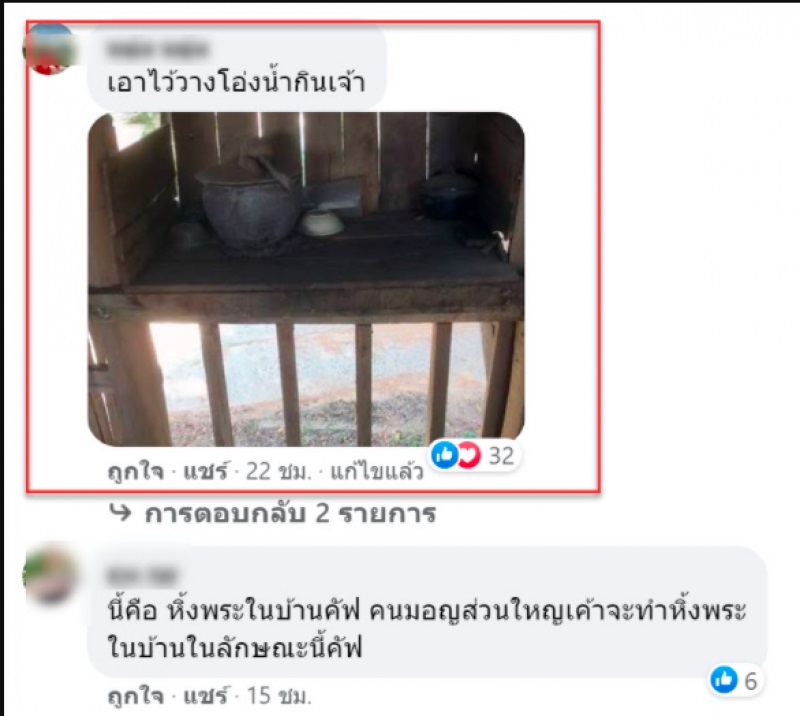Click ถูกใจ under the second comment
The width and height of the screenshot is (800, 716).
[136, 696]
